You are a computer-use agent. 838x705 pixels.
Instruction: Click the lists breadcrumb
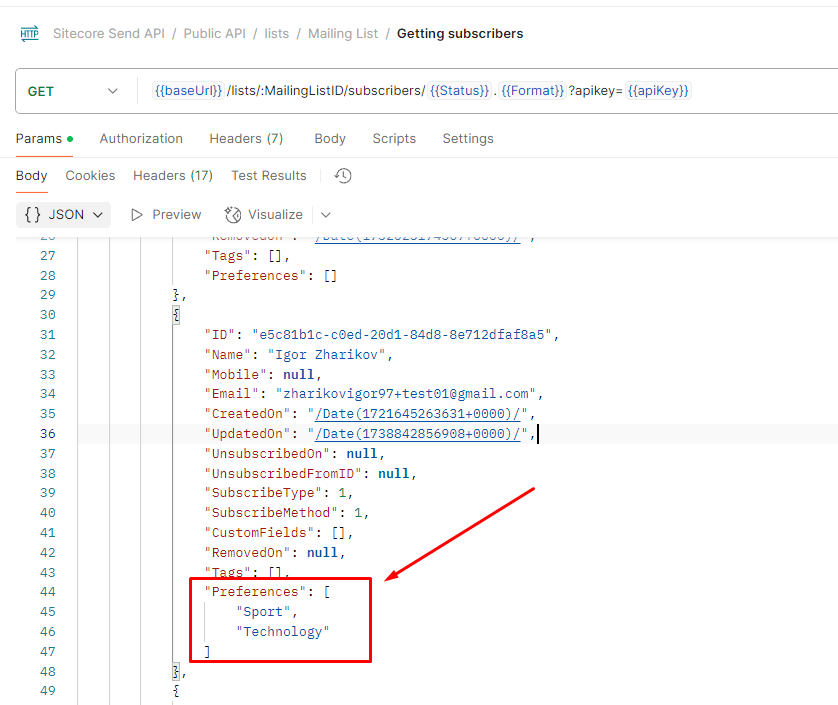coord(276,34)
